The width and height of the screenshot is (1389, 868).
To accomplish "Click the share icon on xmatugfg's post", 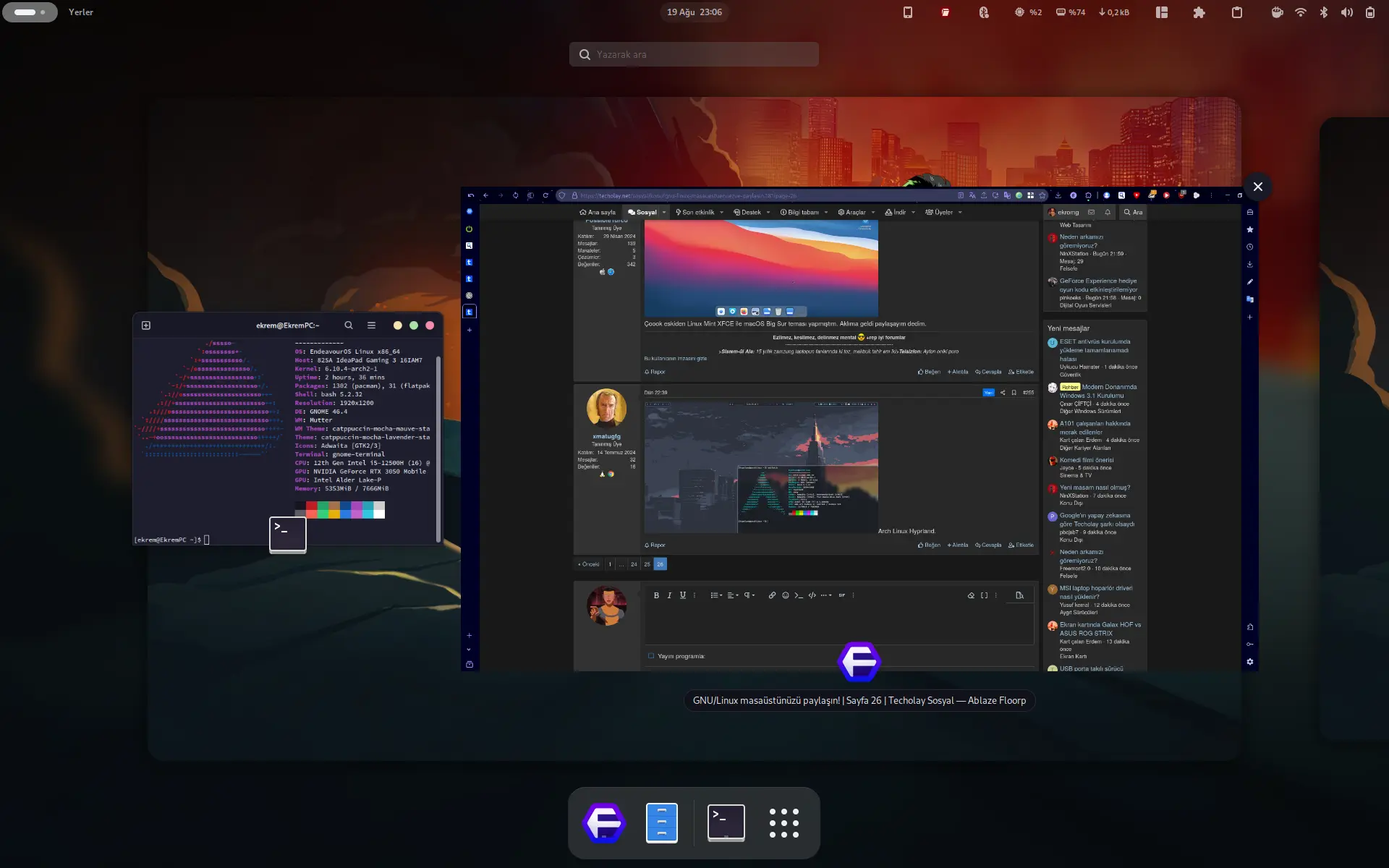I will point(1003,393).
